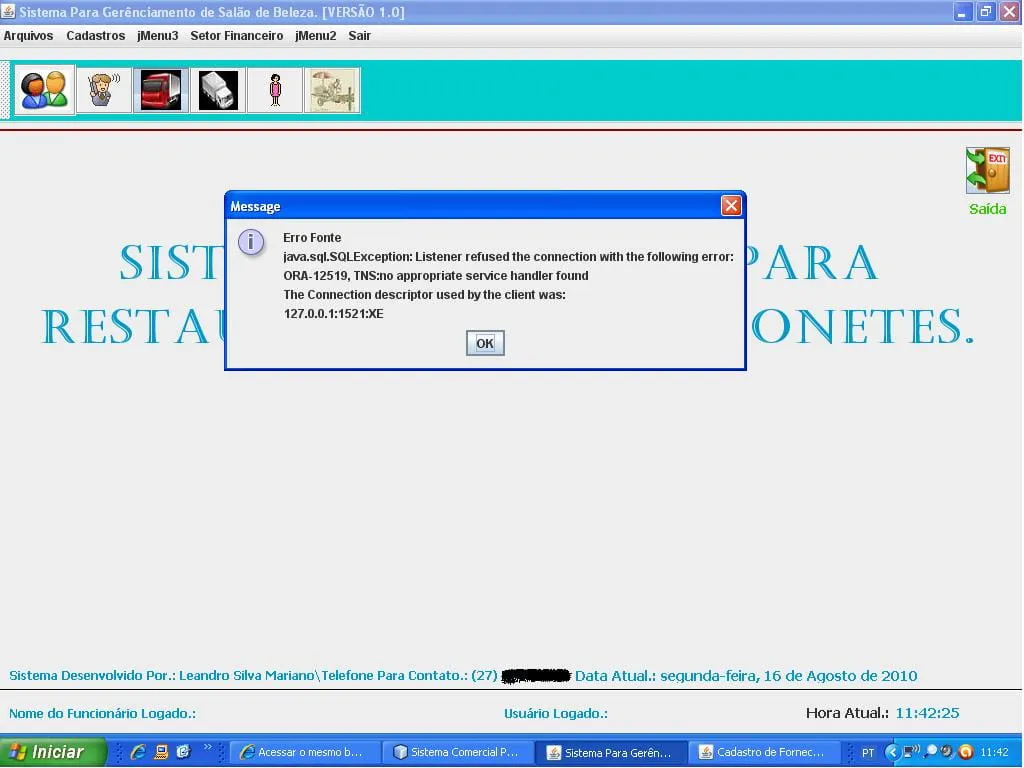The image size is (1024, 768).
Task: Close the Message dialog with red X
Action: (x=731, y=206)
